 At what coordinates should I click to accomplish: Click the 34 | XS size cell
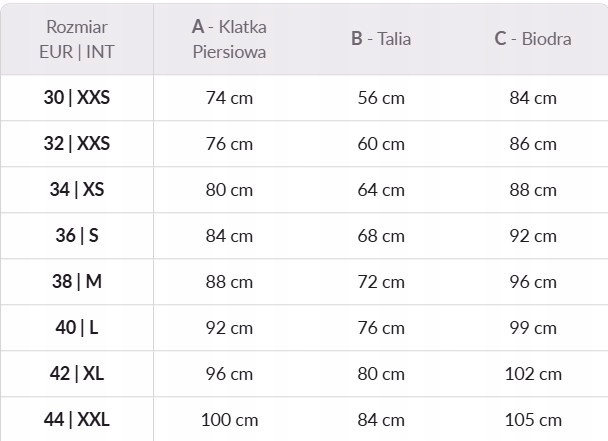[77, 190]
